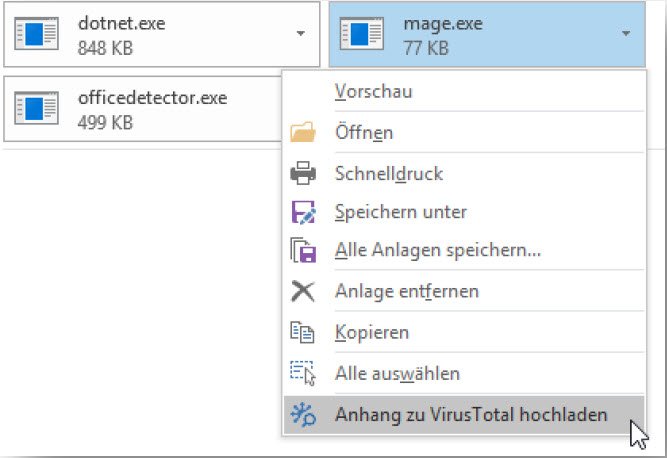The image size is (667, 458).
Task: Choose Schnelldruck from the attachment menu
Action: point(389,173)
